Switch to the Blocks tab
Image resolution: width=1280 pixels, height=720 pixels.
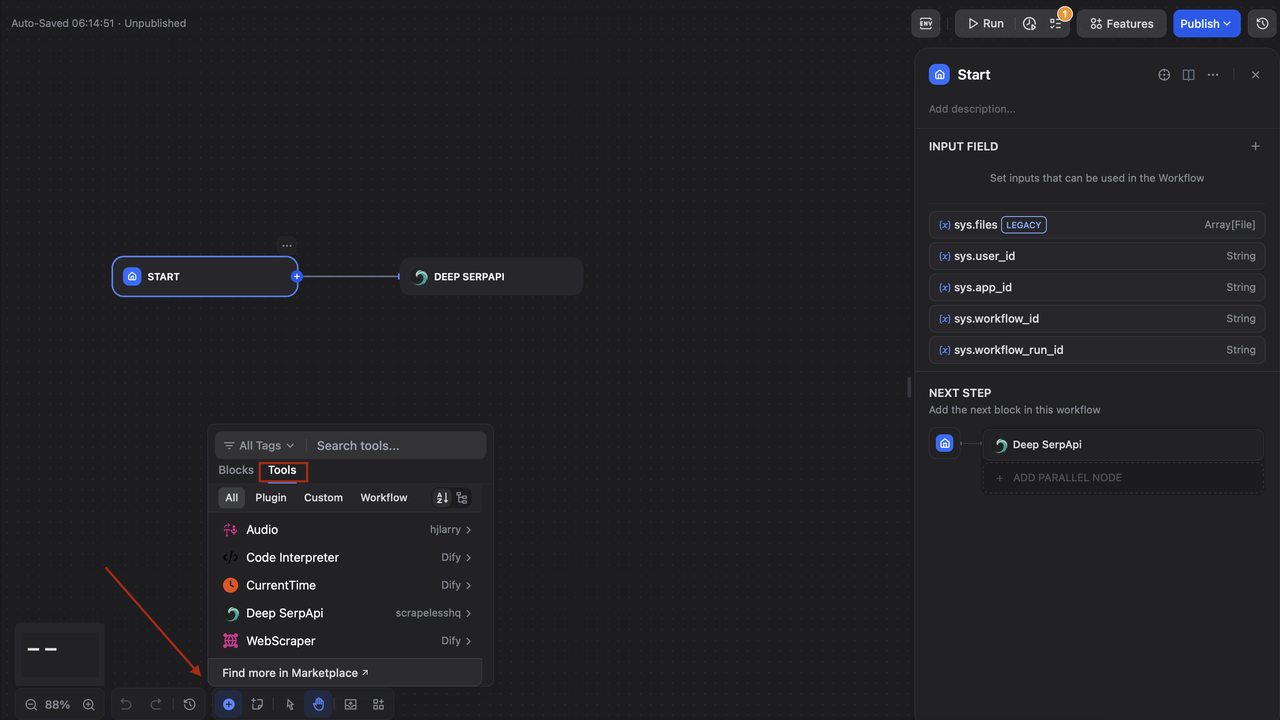coord(236,470)
